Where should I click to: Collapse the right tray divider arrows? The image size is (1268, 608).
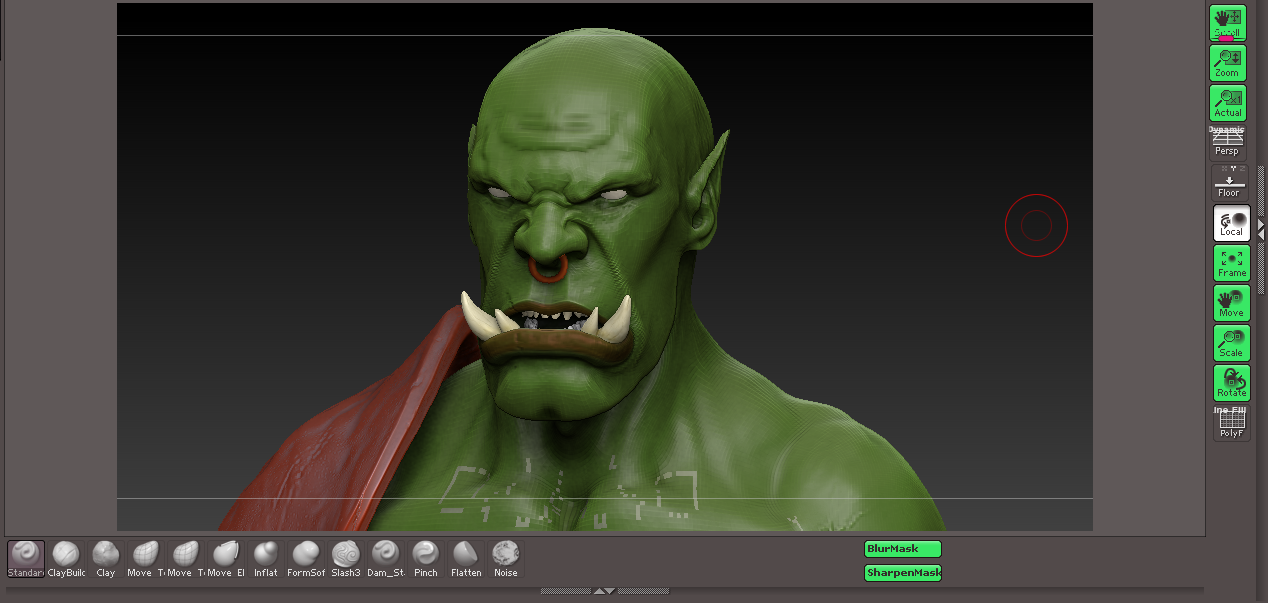point(1261,230)
